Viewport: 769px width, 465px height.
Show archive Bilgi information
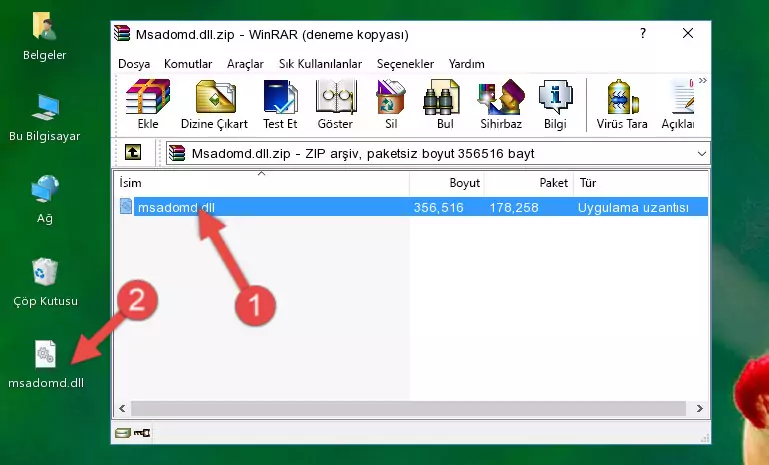[555, 104]
